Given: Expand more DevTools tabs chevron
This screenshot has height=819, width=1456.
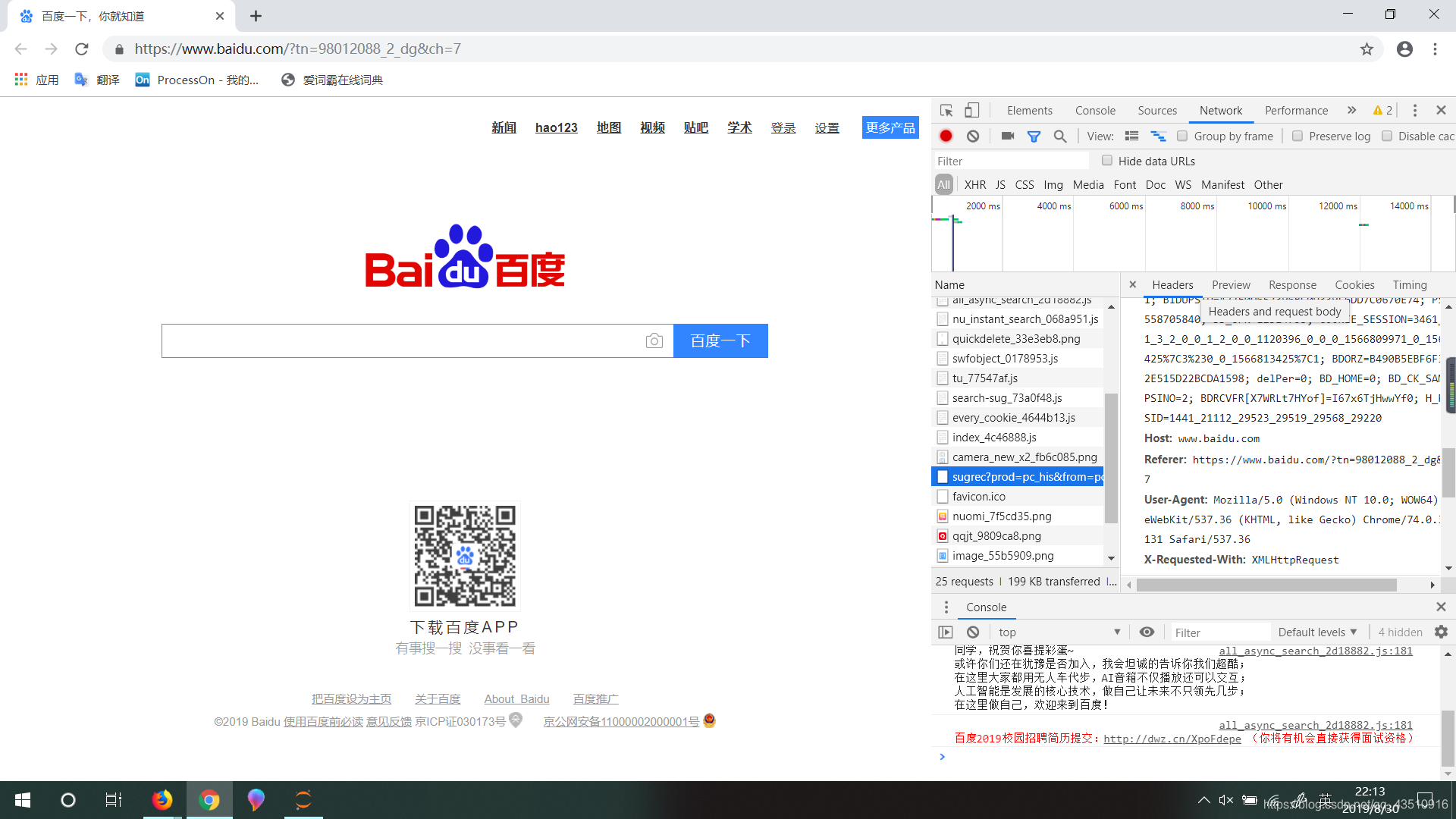Looking at the screenshot, I should [1351, 111].
